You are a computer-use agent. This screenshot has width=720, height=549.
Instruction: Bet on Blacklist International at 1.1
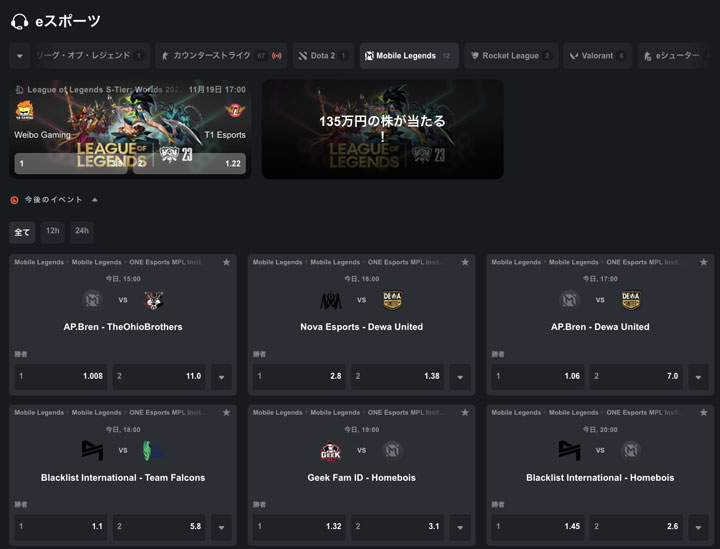[61, 527]
